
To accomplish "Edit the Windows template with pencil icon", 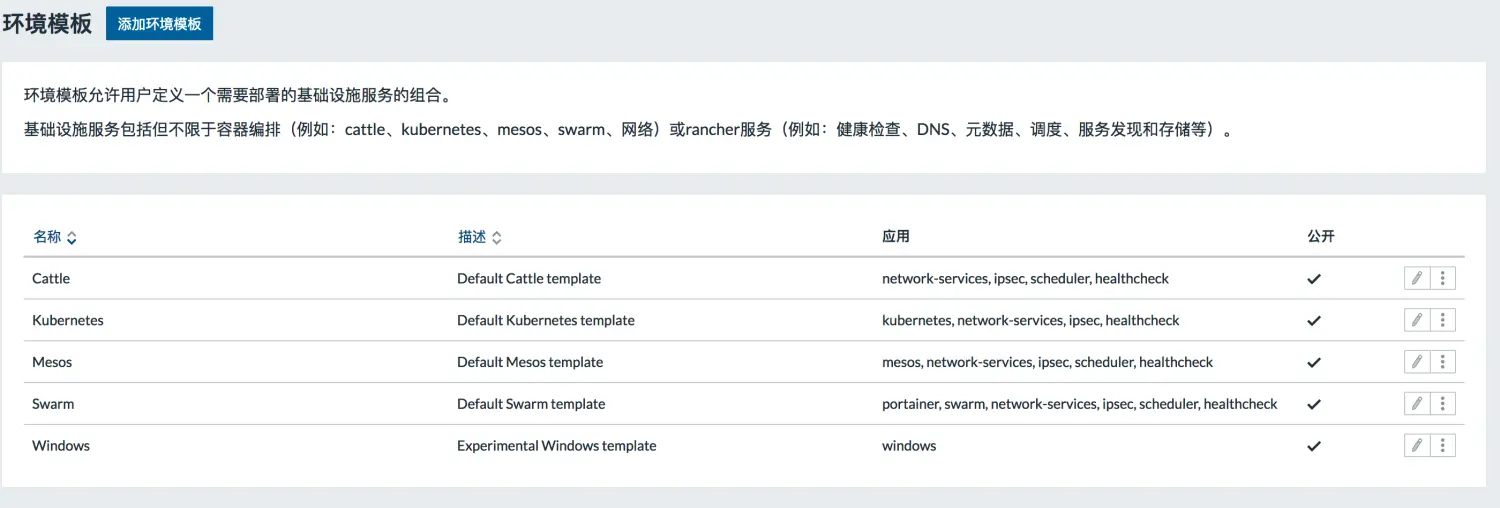I will click(1417, 446).
